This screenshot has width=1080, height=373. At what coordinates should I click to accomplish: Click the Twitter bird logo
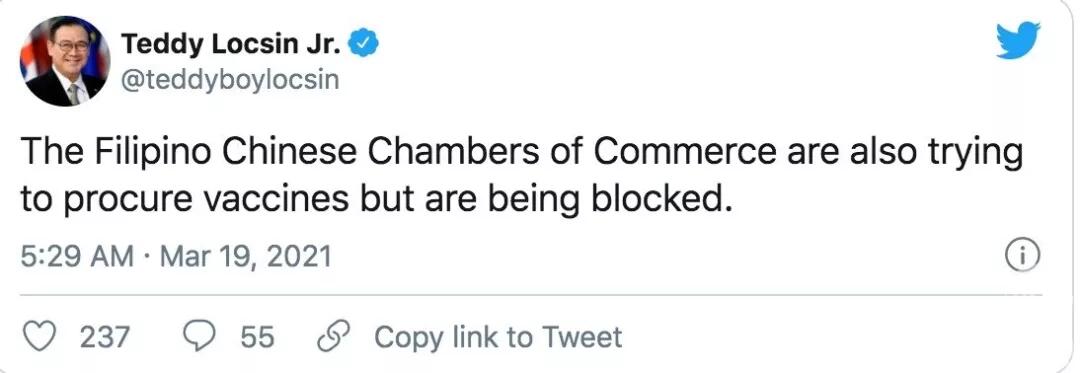(x=1018, y=39)
